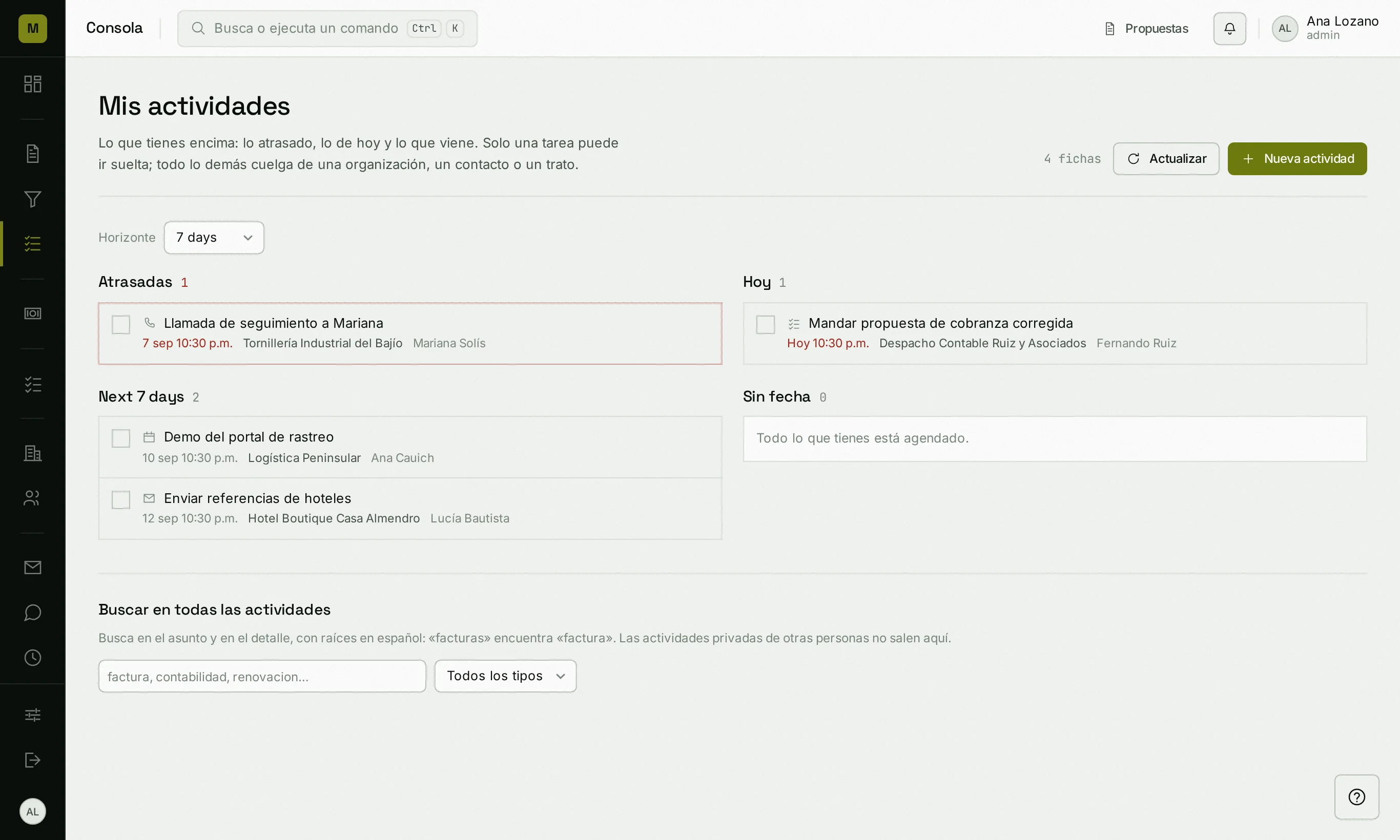
Task: Check off Llamada de seguimiento a Mariana
Action: coord(120,324)
